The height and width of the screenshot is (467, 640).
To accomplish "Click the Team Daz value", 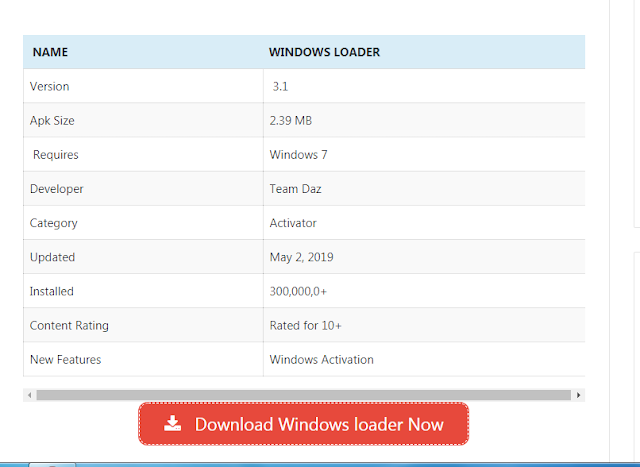I will tap(296, 189).
